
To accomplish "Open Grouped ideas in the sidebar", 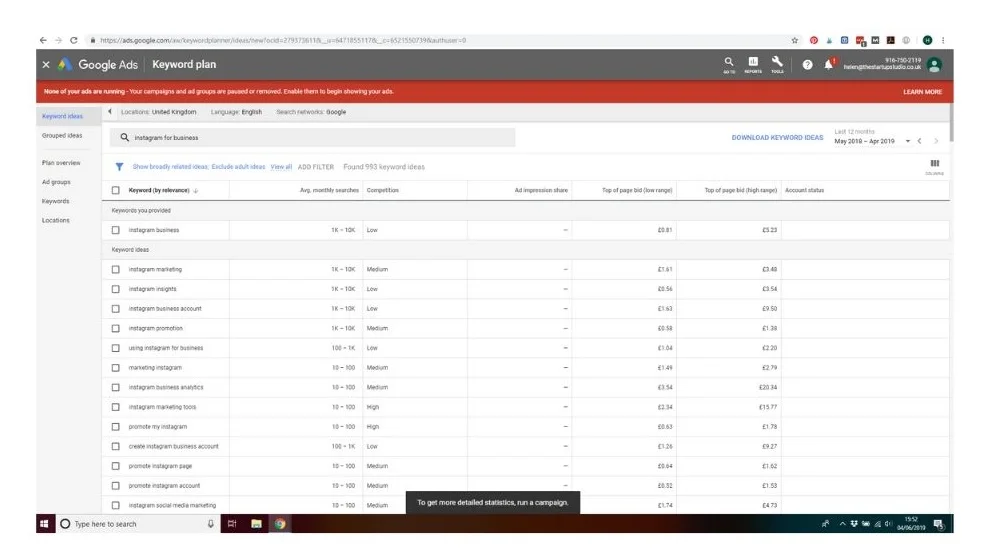I will tap(62, 135).
